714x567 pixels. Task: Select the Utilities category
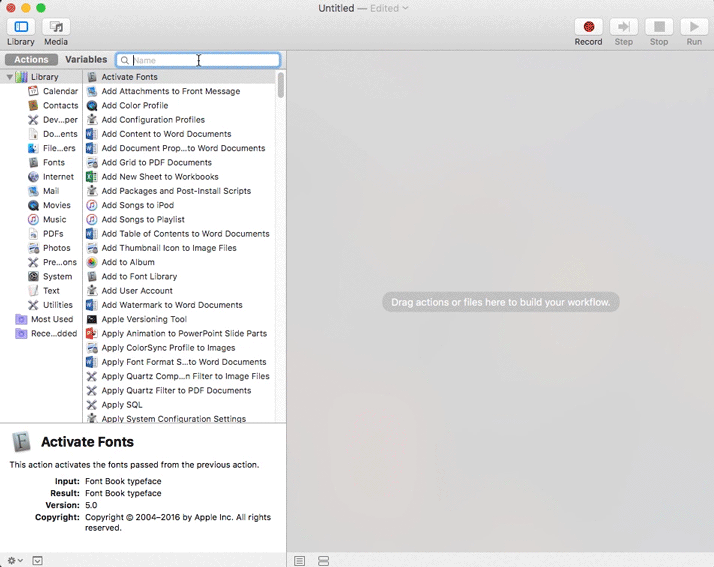coord(51,305)
